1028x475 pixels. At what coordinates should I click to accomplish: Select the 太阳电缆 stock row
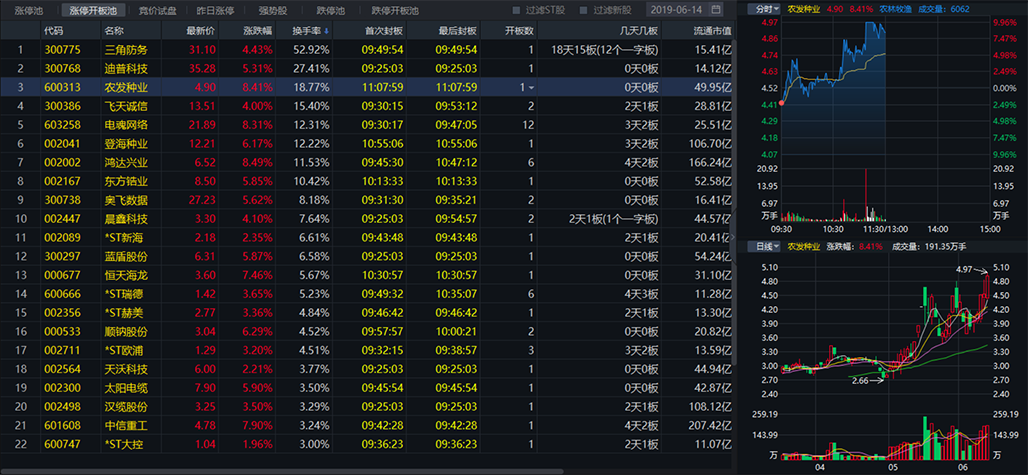tap(366, 388)
